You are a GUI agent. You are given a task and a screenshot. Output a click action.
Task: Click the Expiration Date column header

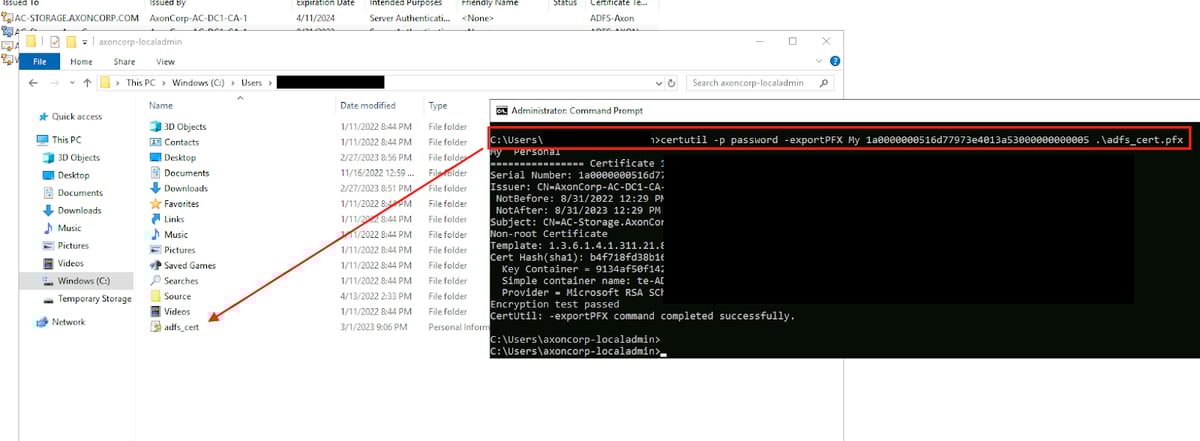pyautogui.click(x=325, y=4)
